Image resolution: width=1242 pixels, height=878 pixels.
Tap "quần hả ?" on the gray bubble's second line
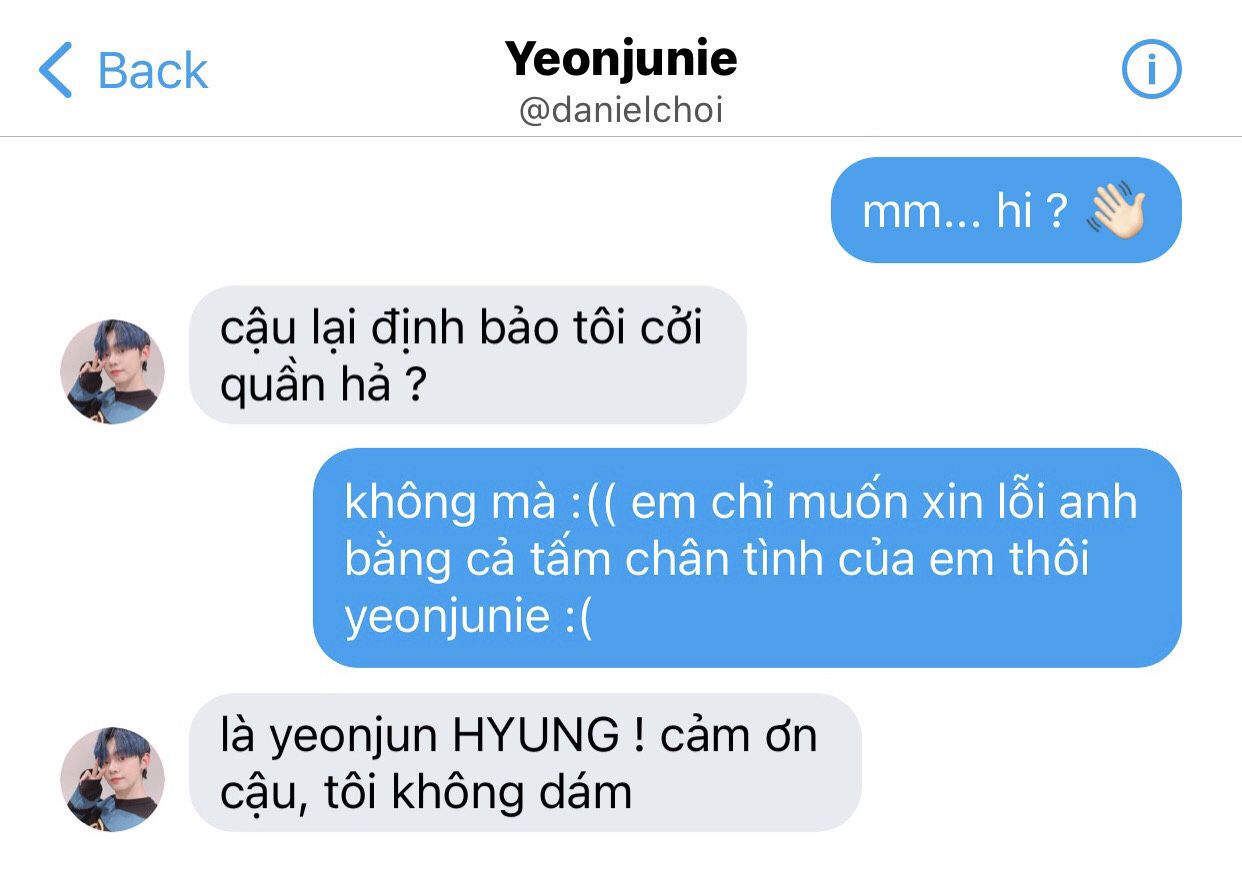[320, 387]
